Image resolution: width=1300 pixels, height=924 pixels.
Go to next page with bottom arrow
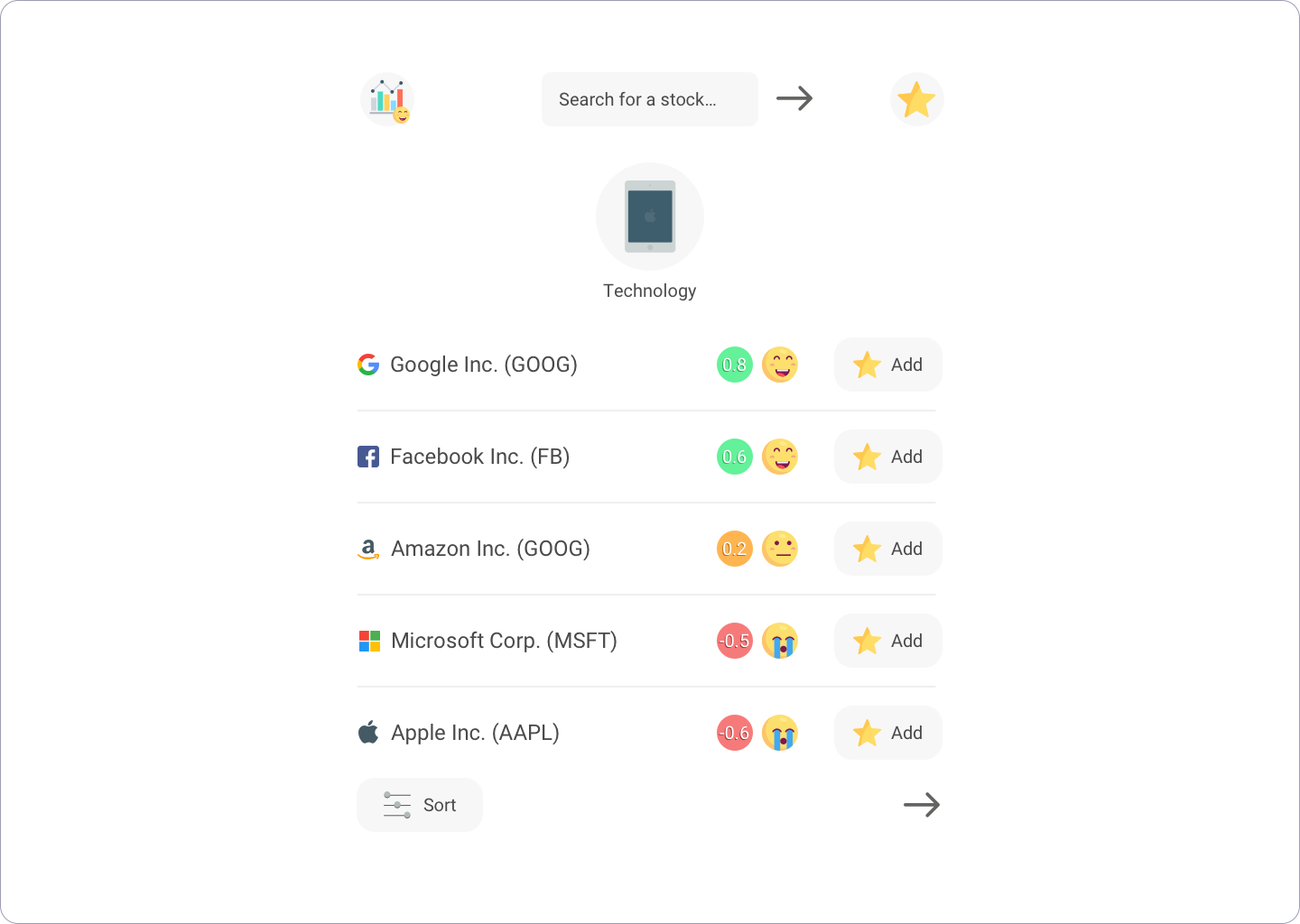(922, 805)
